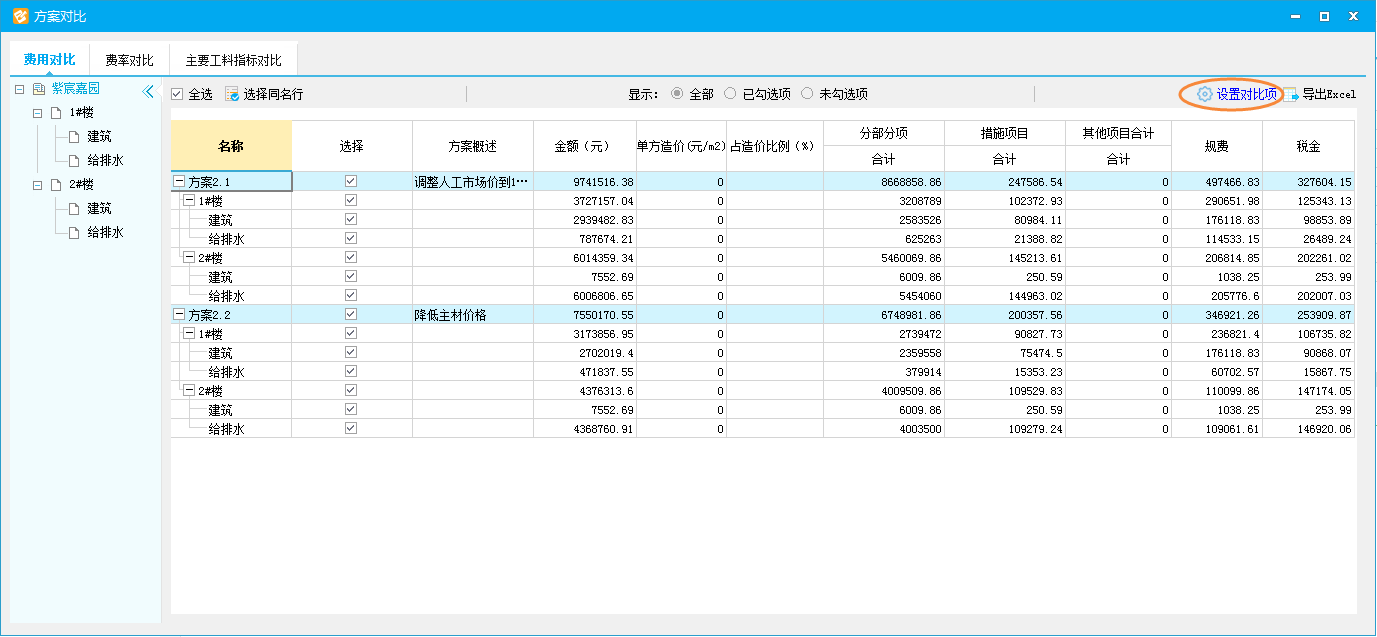Click the app logo in title bar

click(18, 16)
